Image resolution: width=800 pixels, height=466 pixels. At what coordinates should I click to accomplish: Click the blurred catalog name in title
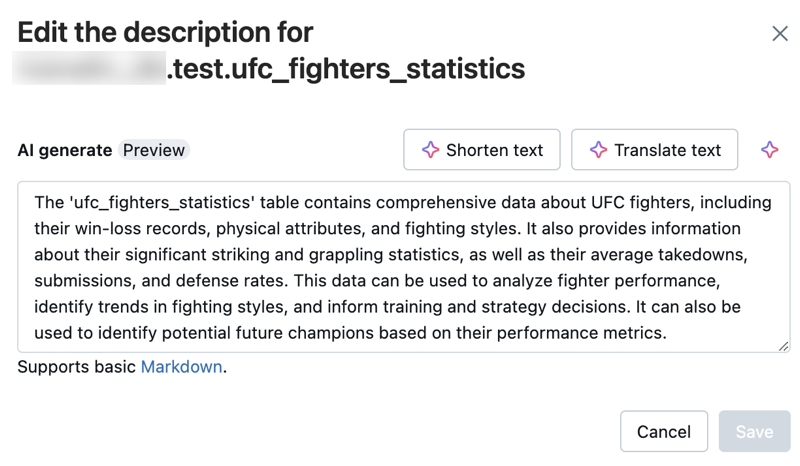(90, 68)
